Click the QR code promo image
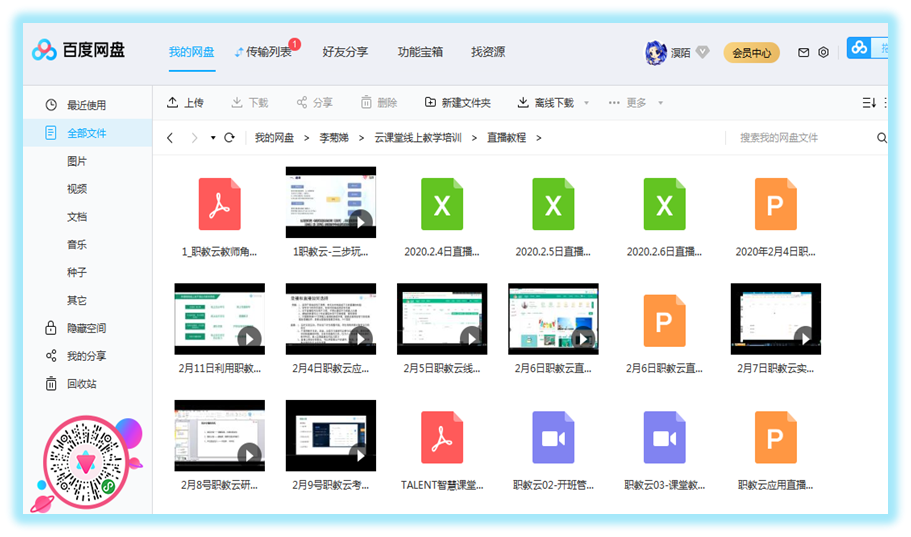 (86, 463)
